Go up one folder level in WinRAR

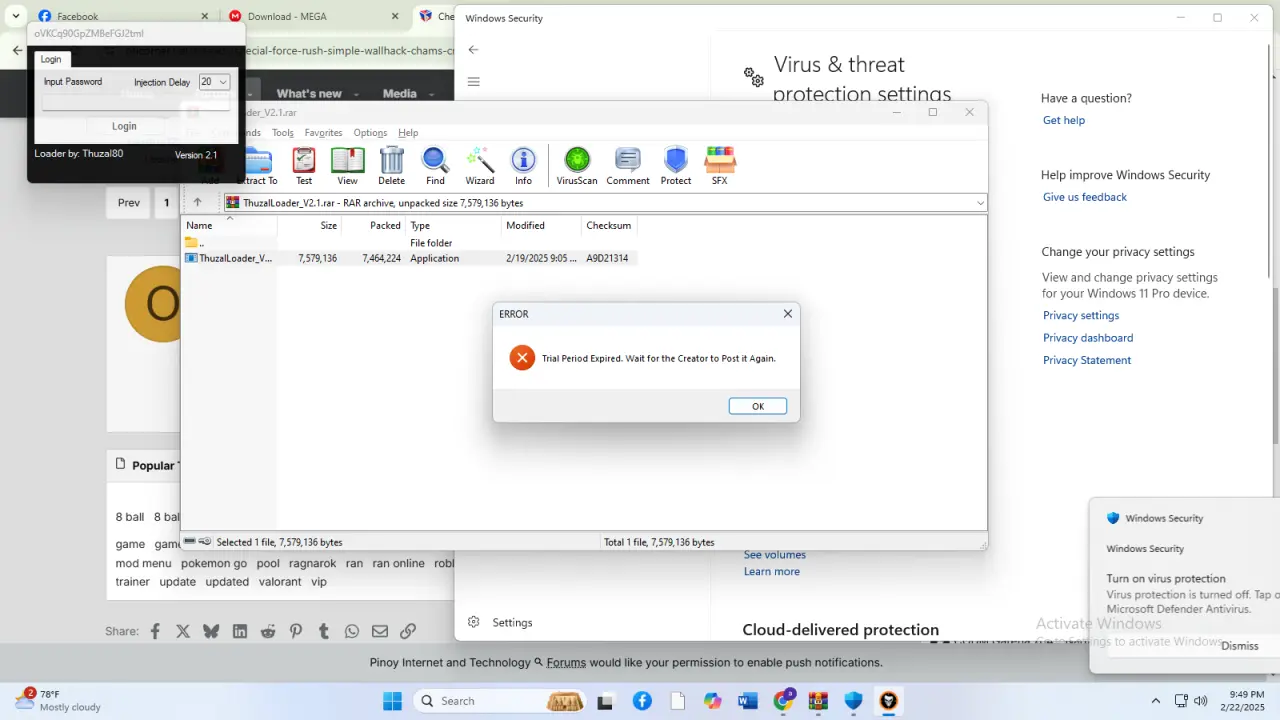[197, 202]
